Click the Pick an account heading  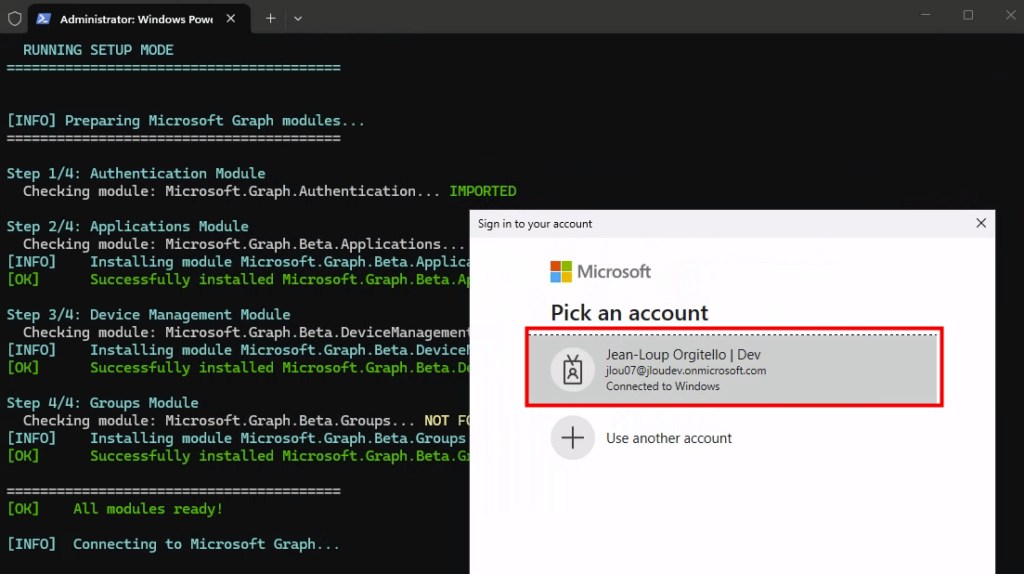[629, 313]
